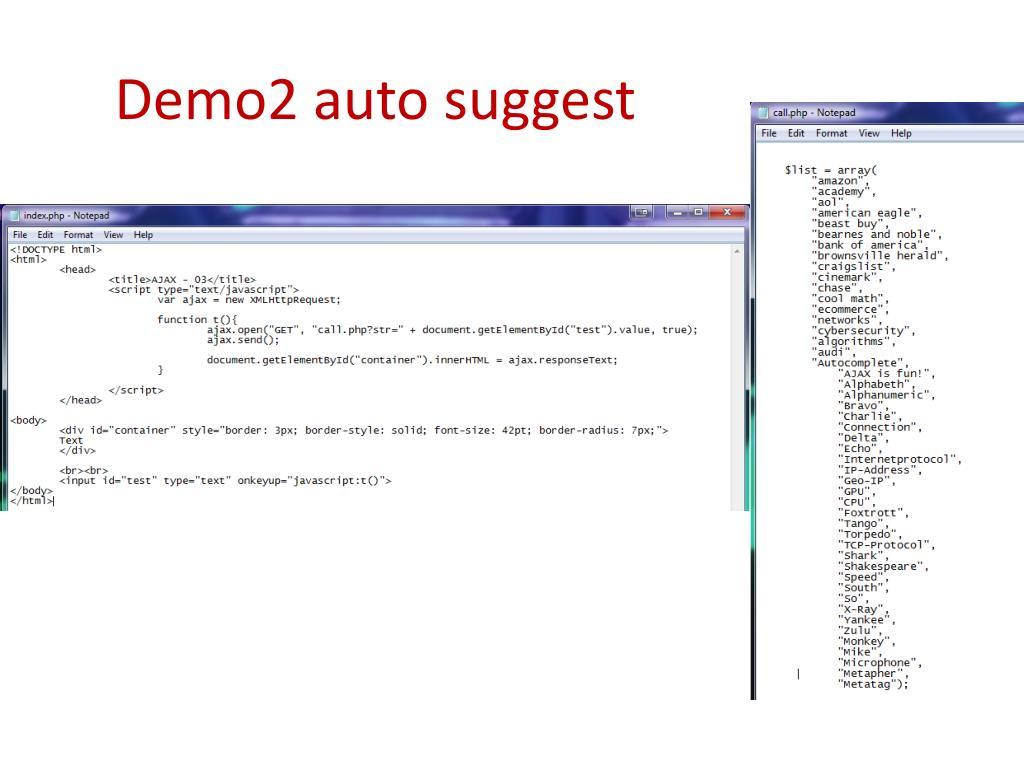Open Edit menu in index.php Notepad
The height and width of the screenshot is (768, 1024).
click(x=45, y=234)
